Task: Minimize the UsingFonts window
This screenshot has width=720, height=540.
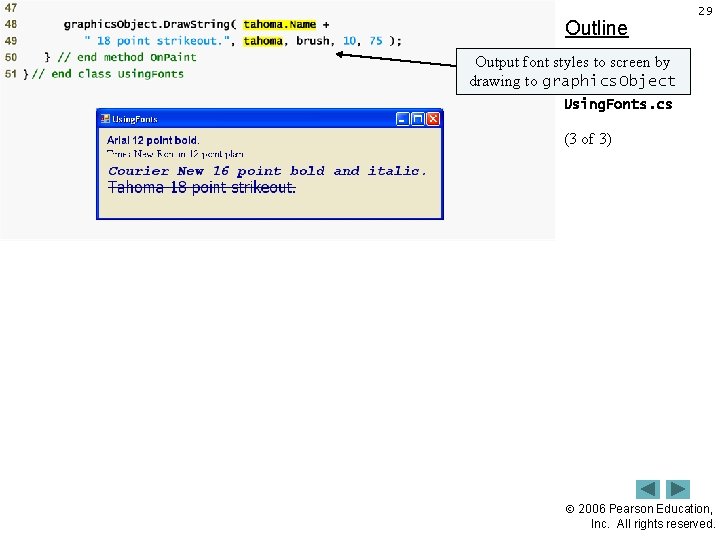Action: click(402, 119)
